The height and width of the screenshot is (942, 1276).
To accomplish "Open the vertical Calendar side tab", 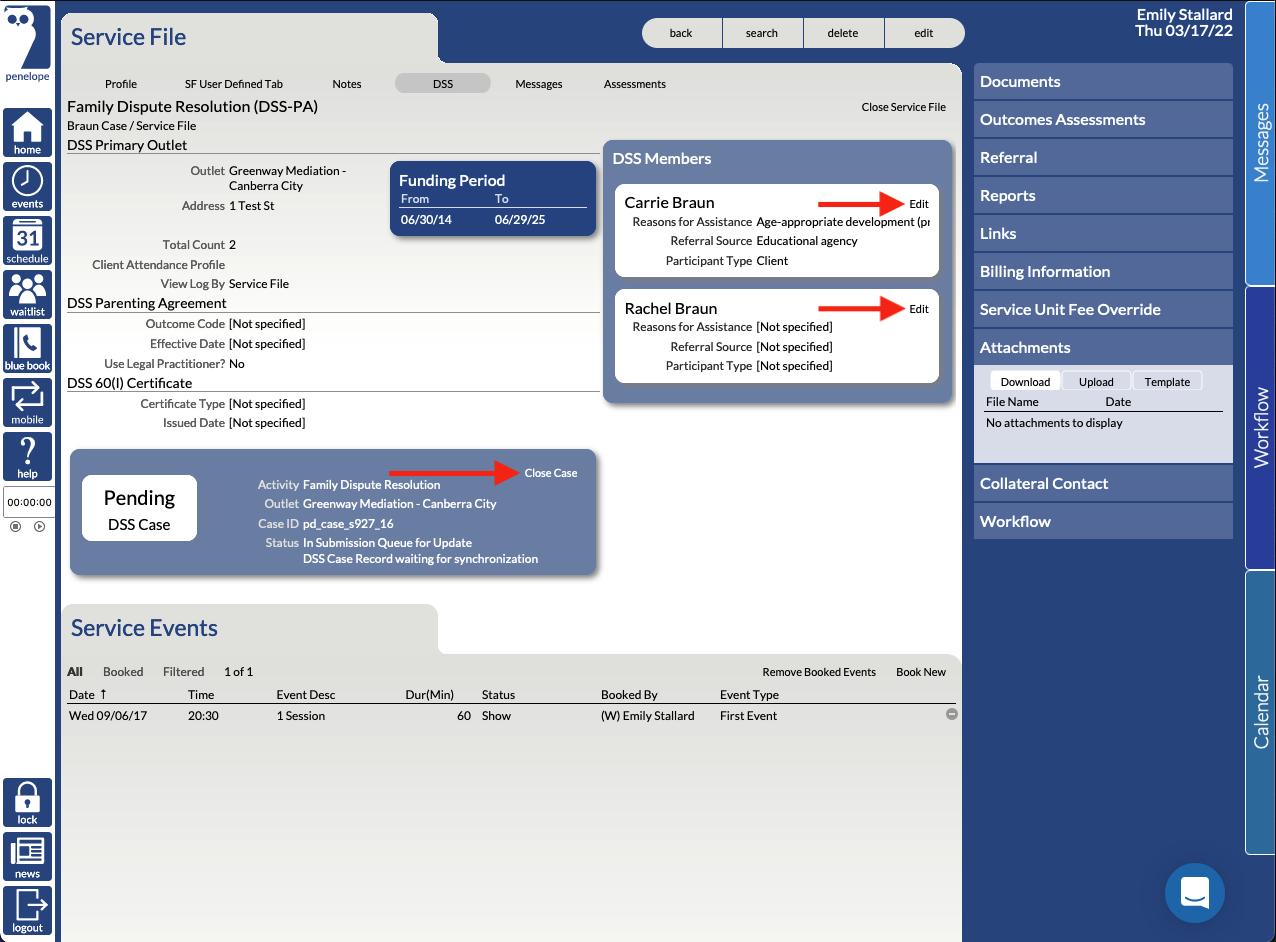I will point(1260,712).
